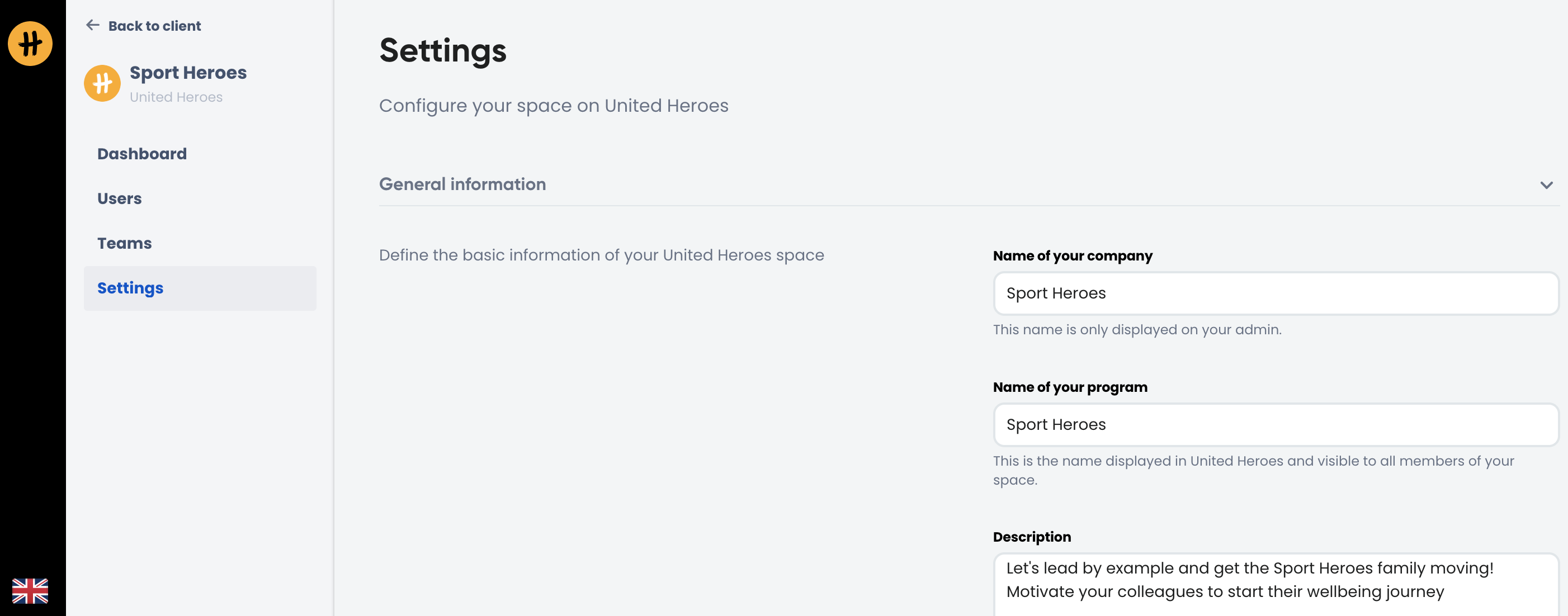Click the United Heroes subtitle under client name
Viewport: 1568px width, 616px height.
tap(176, 97)
